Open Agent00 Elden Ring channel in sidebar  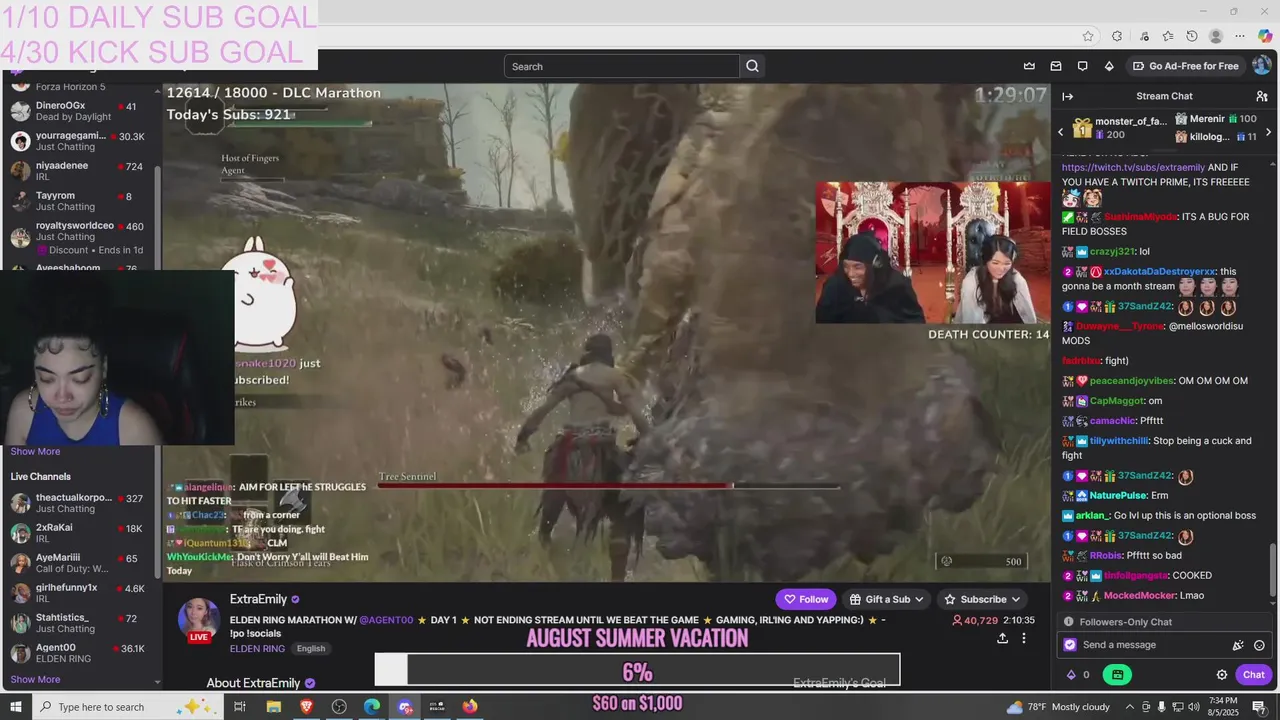pos(80,653)
